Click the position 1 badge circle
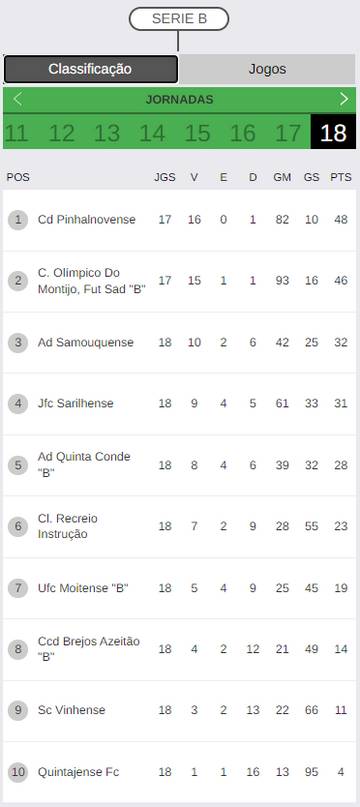360x807 pixels. click(18, 220)
